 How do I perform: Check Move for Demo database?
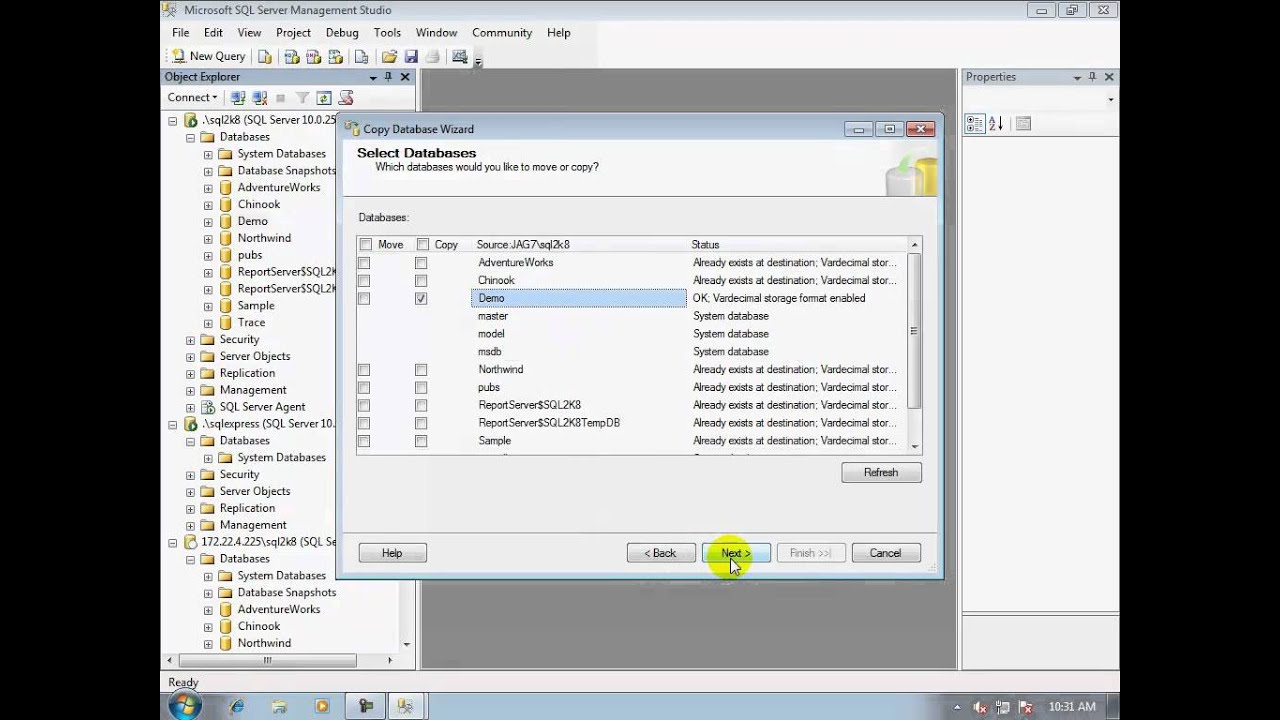tap(364, 298)
